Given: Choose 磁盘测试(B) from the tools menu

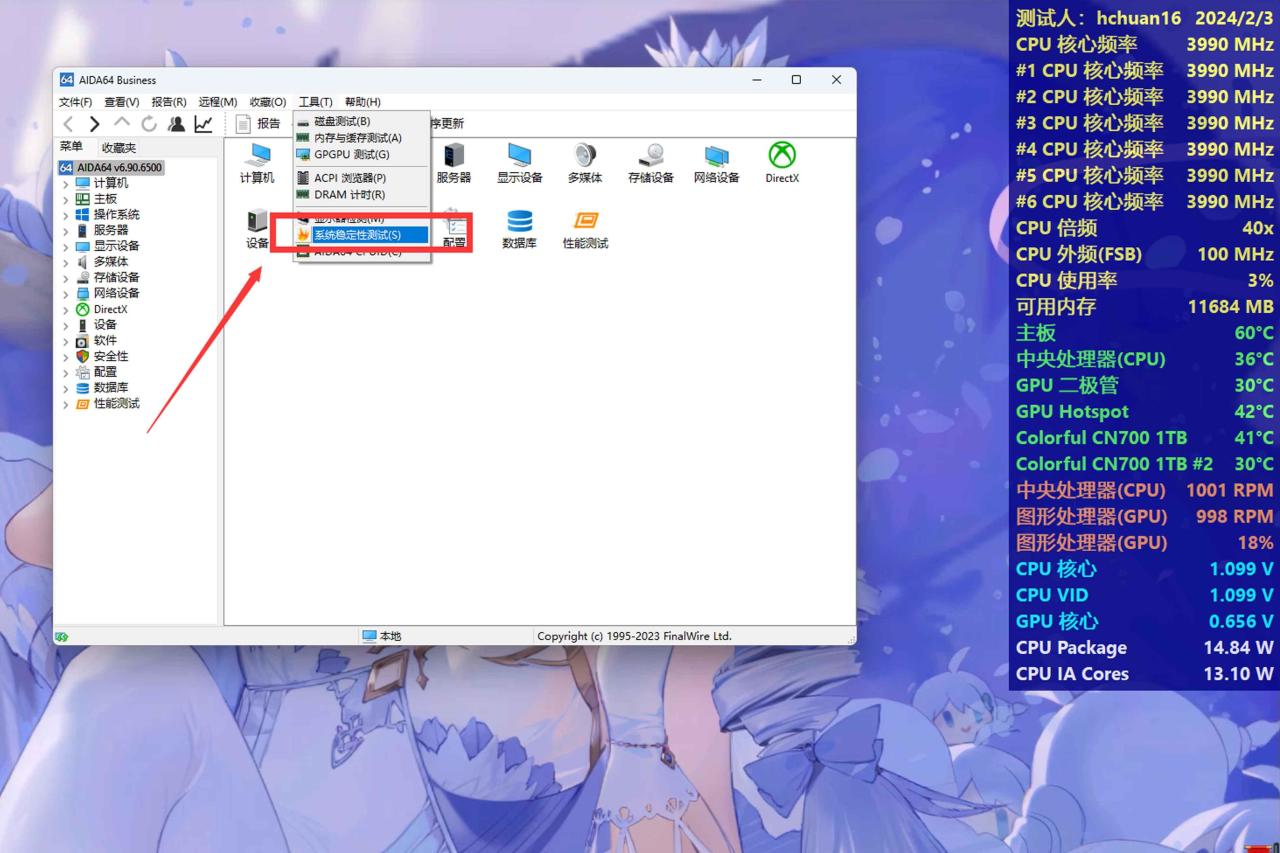Looking at the screenshot, I should tap(362, 121).
